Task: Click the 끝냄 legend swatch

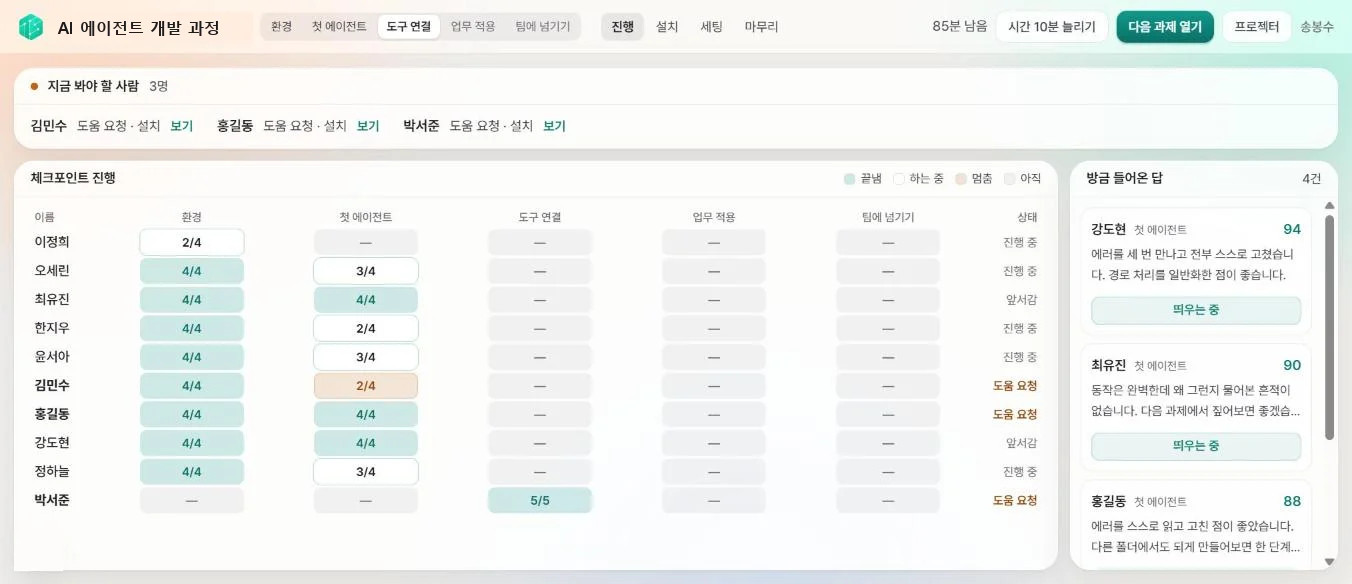Action: click(849, 178)
